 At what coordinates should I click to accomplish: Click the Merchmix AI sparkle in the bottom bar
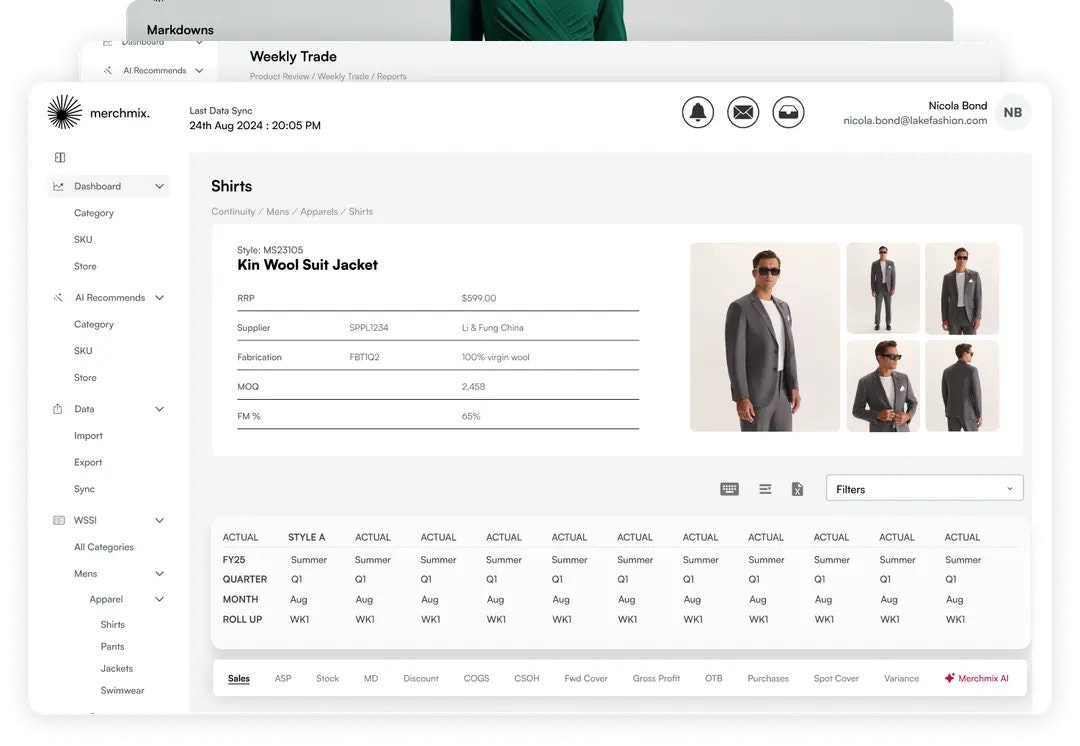click(949, 678)
